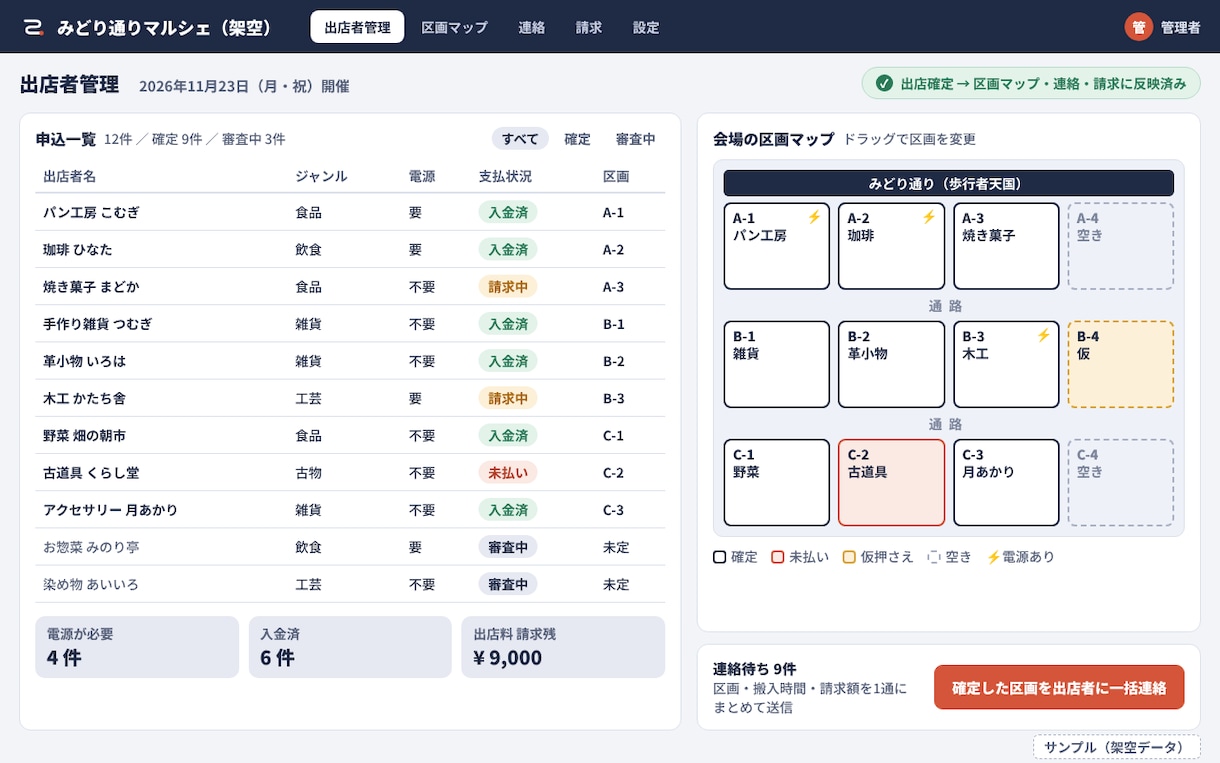Go to the 請求 tab
This screenshot has width=1220, height=763.
click(x=589, y=27)
